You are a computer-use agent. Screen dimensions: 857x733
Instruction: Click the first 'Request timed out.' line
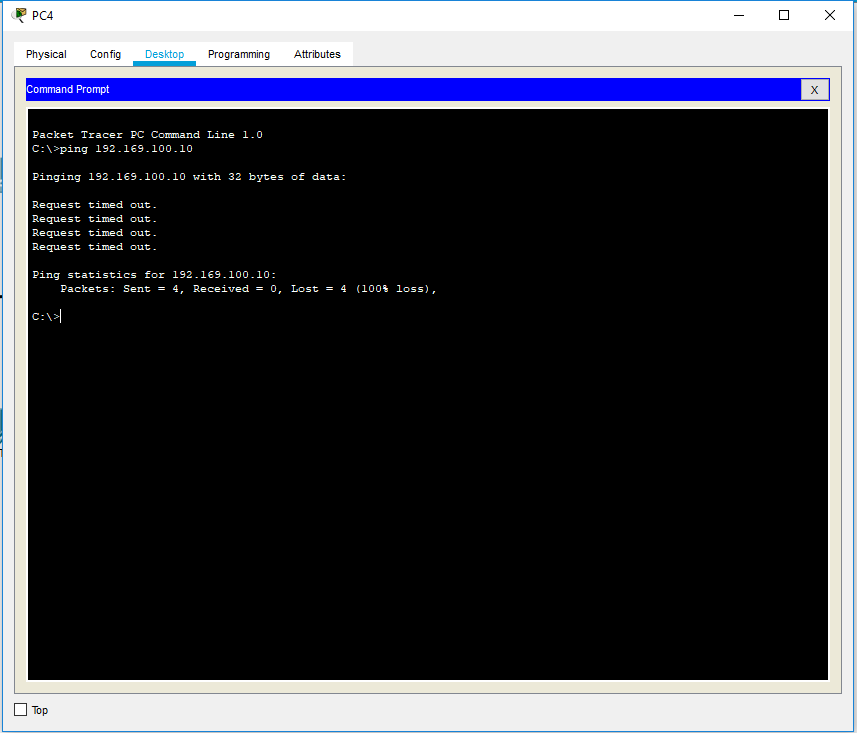(x=94, y=205)
